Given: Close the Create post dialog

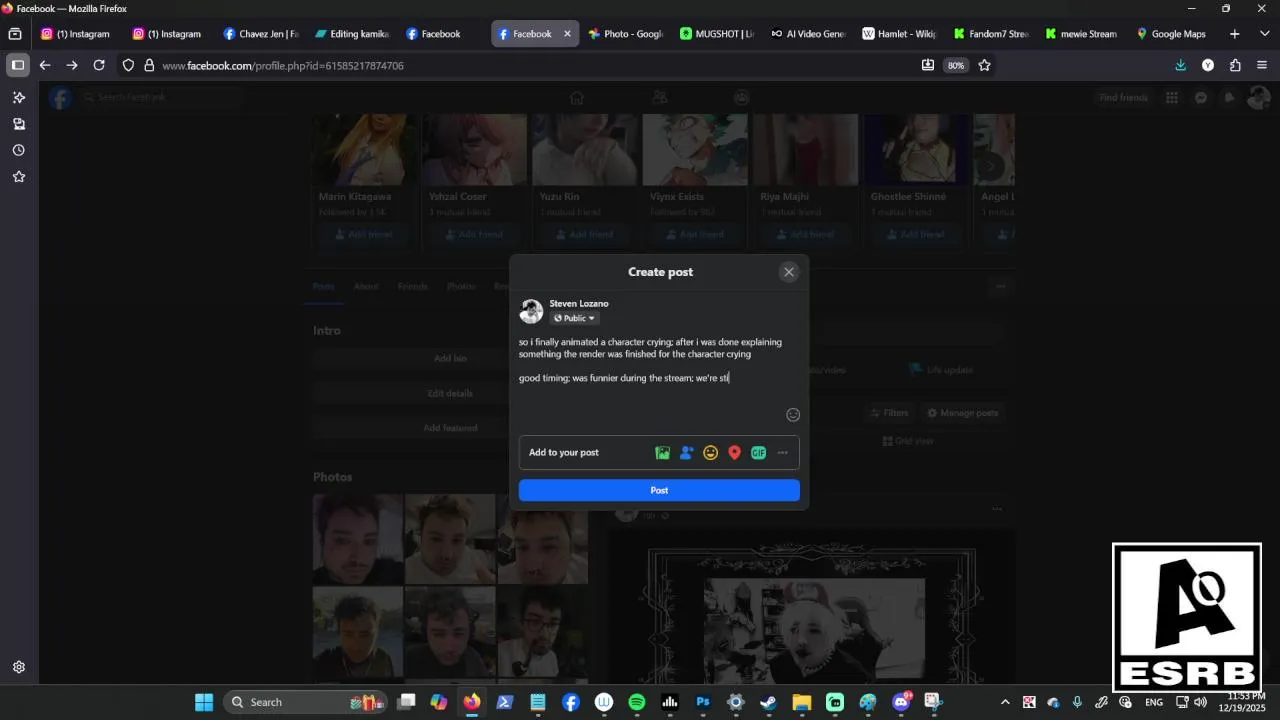Looking at the screenshot, I should tap(789, 272).
